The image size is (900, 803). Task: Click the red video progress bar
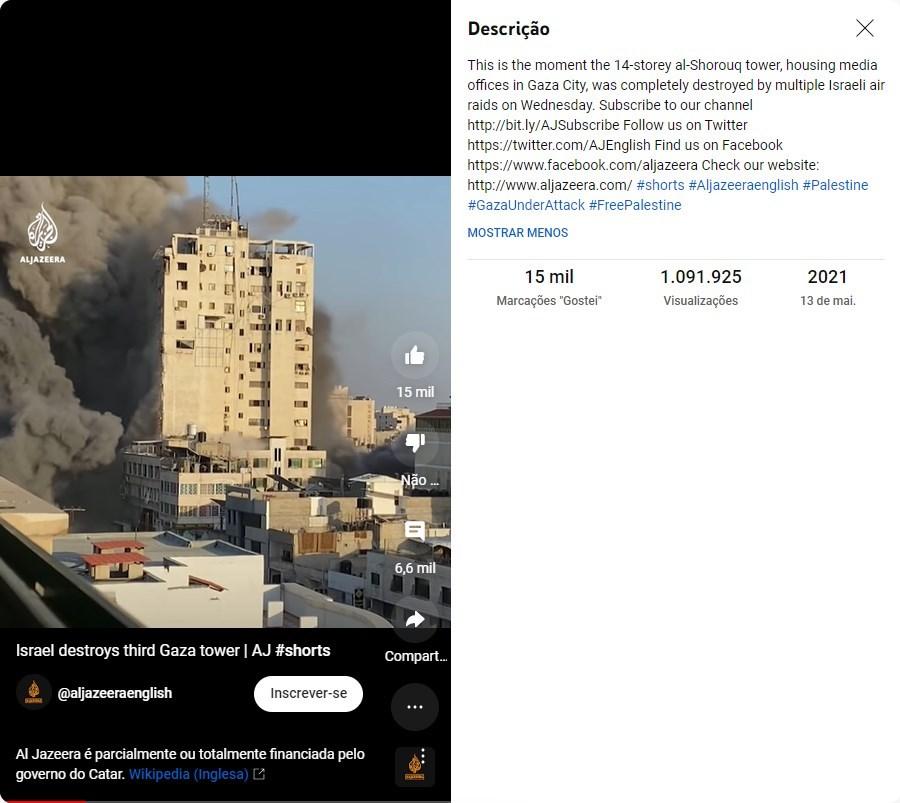43,801
